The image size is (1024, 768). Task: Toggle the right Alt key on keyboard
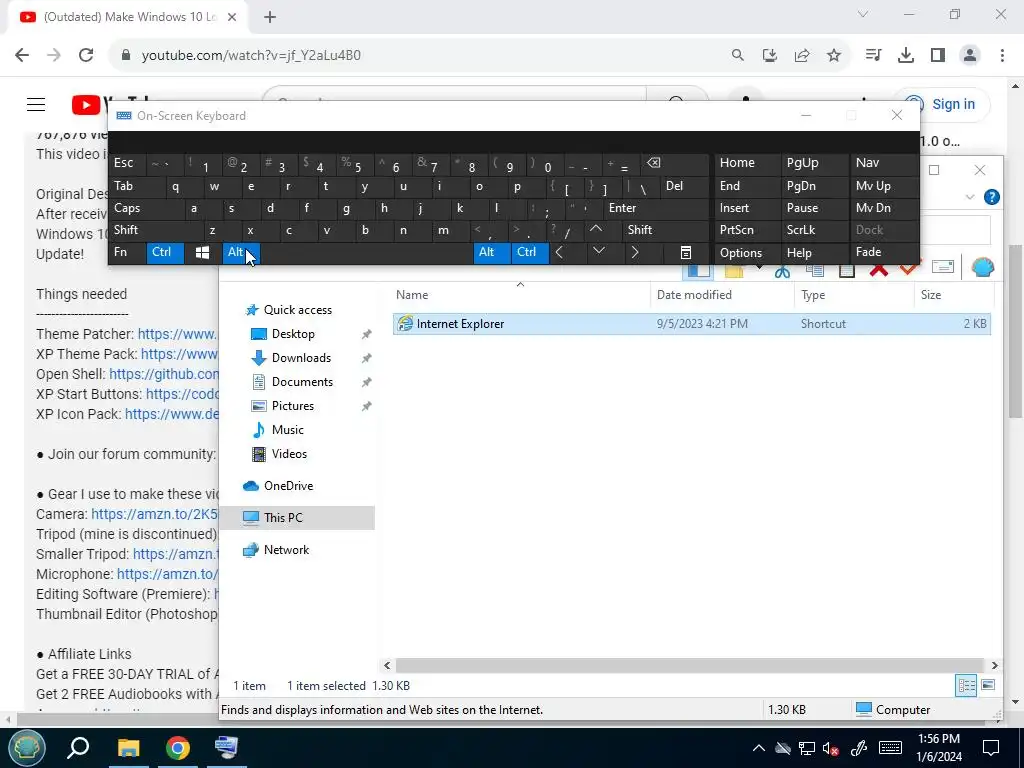tap(491, 253)
